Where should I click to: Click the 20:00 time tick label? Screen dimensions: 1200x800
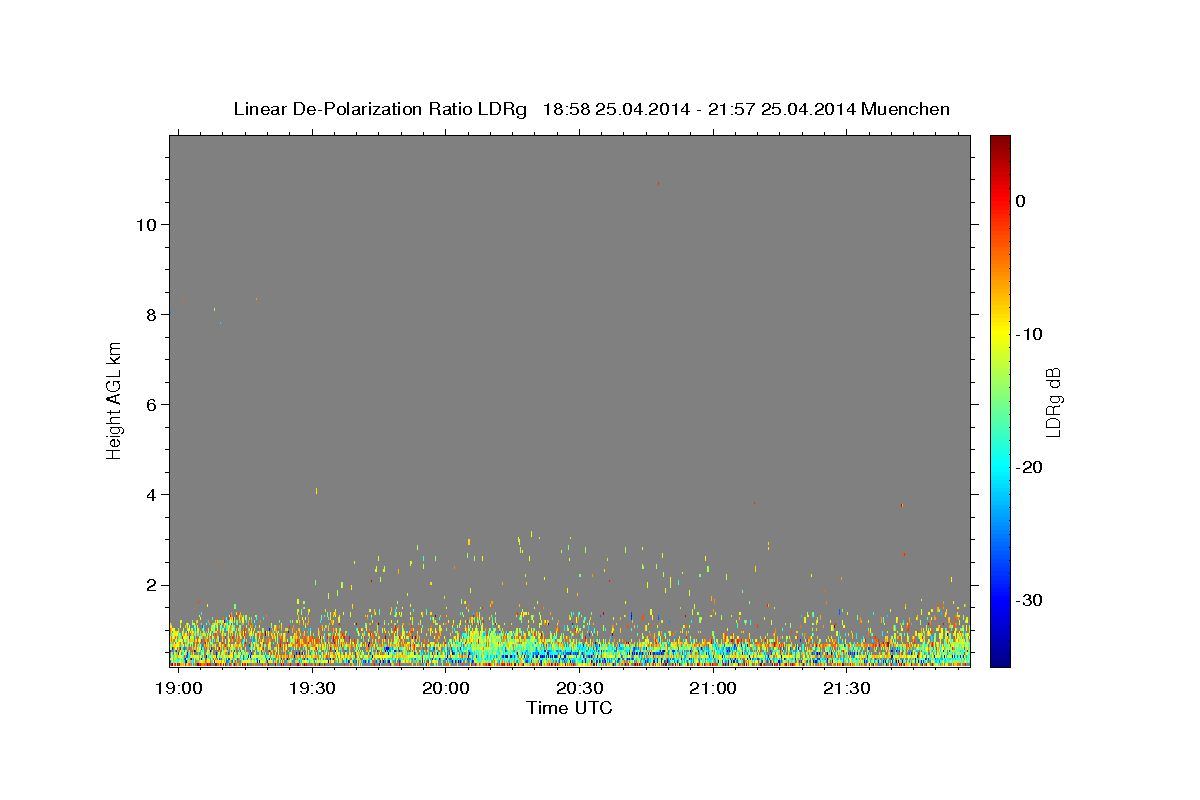[445, 689]
